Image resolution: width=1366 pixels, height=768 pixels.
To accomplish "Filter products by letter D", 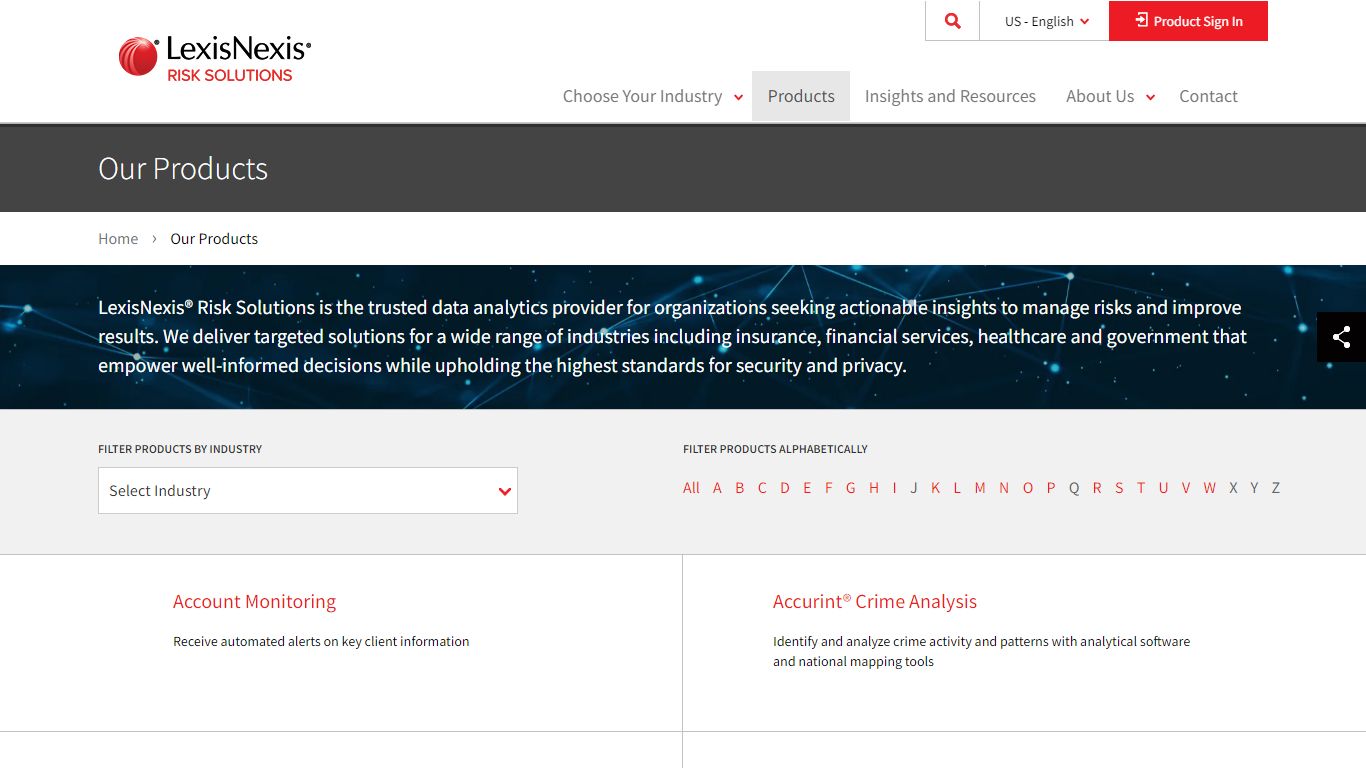I will 785,488.
